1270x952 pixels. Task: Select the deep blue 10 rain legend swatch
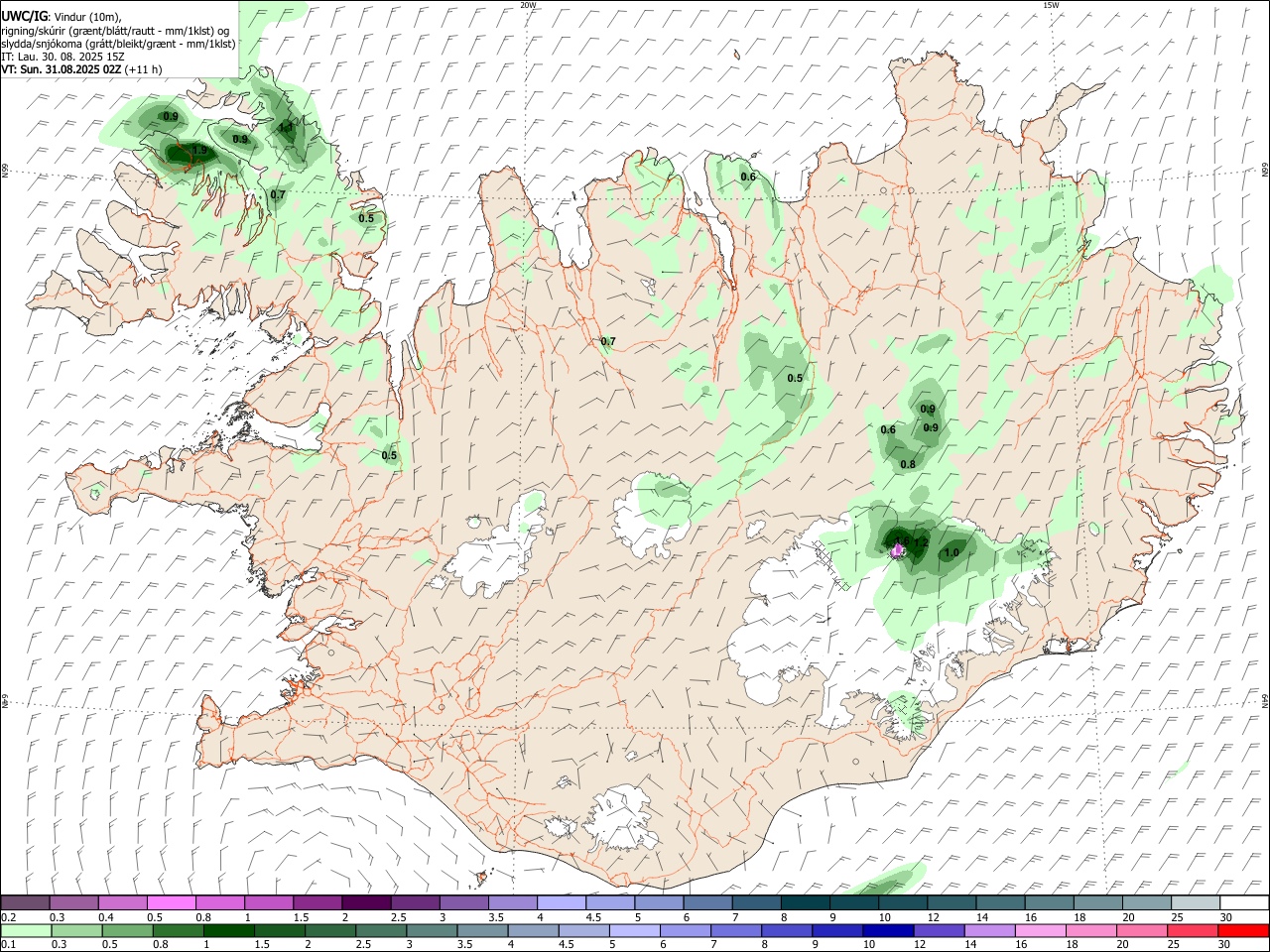point(886,930)
